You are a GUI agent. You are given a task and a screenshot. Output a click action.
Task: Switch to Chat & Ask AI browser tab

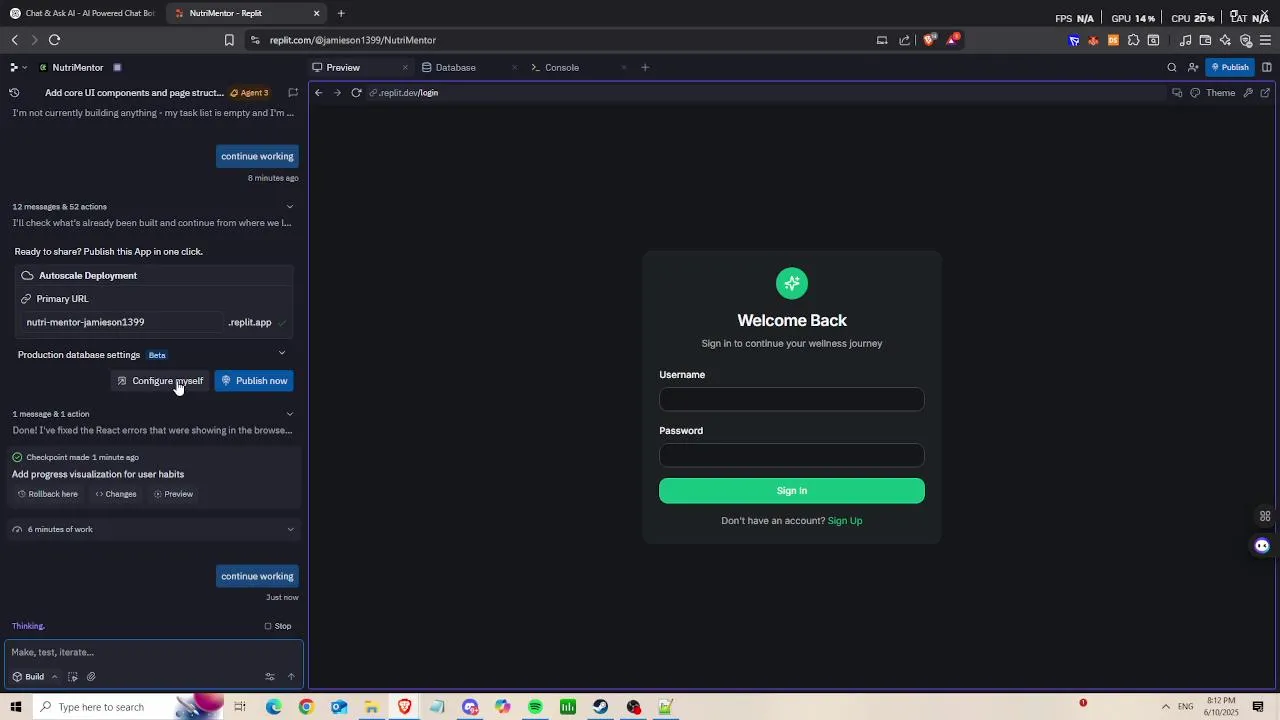[x=82, y=13]
